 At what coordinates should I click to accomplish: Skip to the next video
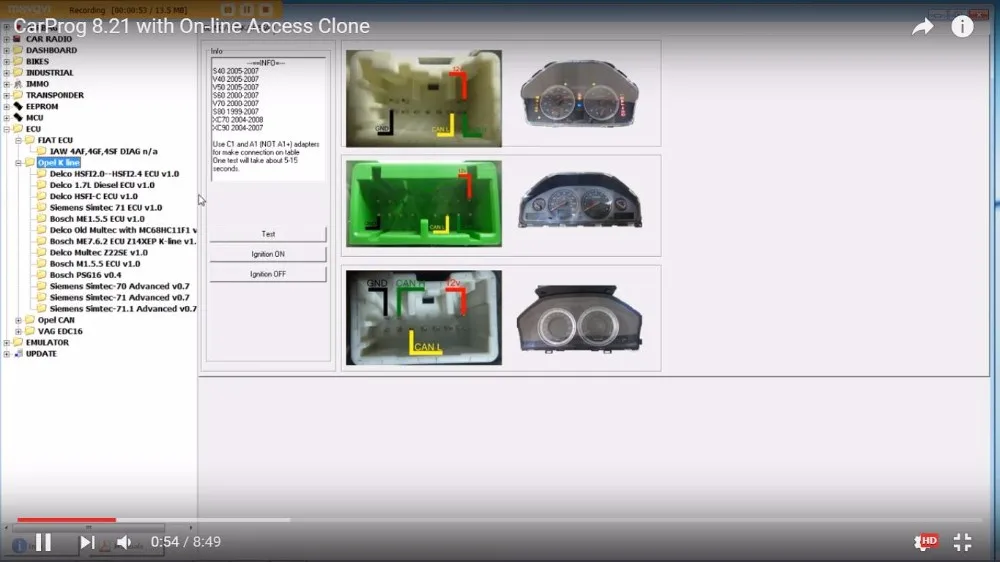(87, 542)
